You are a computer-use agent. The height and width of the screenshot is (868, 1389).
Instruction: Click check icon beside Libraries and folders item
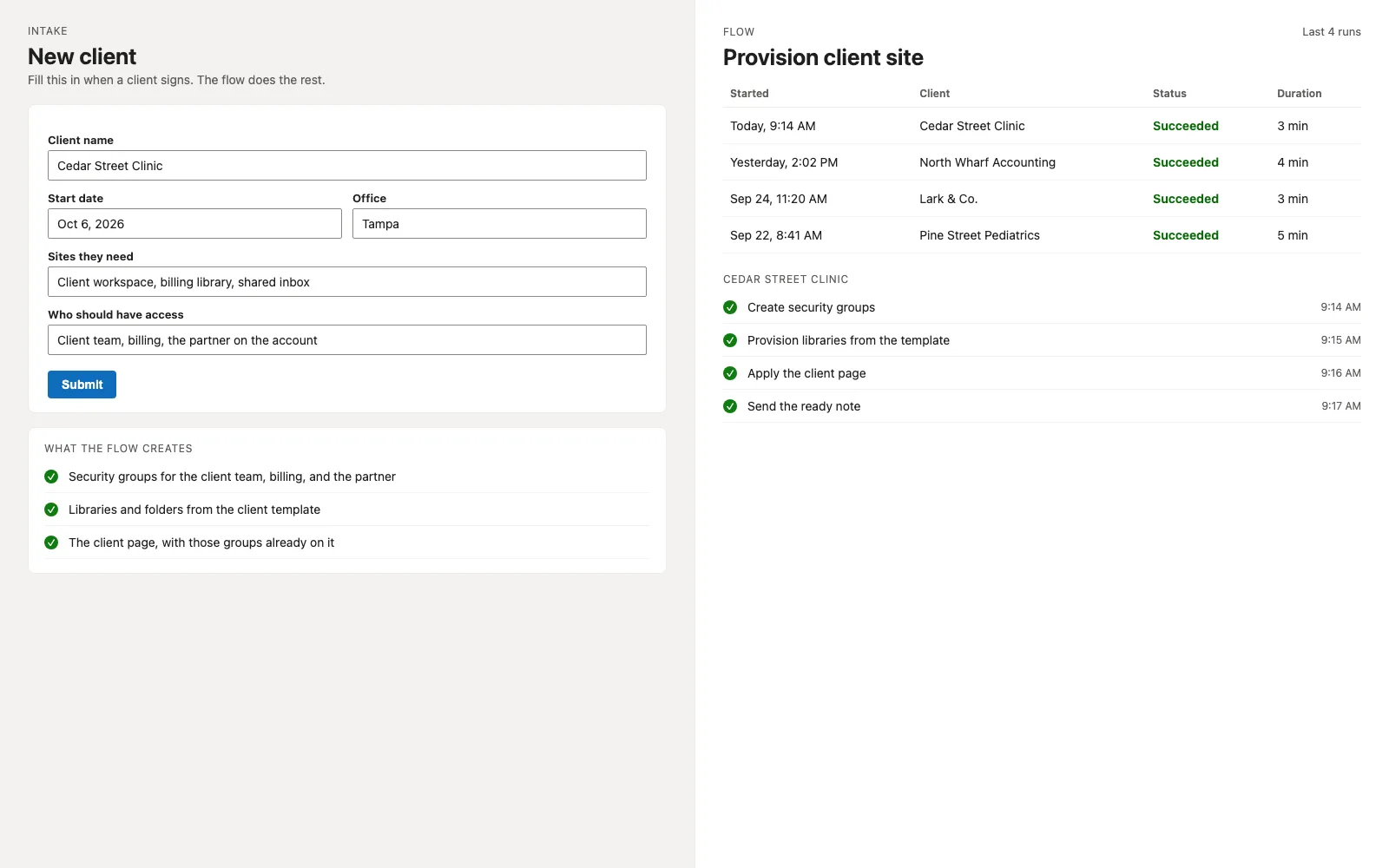(51, 510)
